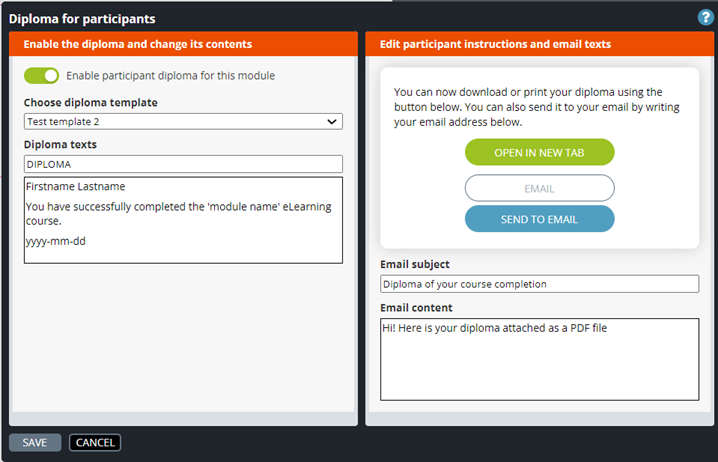Open the help question mark icon
Viewport: 718px width, 462px height.
(x=705, y=17)
